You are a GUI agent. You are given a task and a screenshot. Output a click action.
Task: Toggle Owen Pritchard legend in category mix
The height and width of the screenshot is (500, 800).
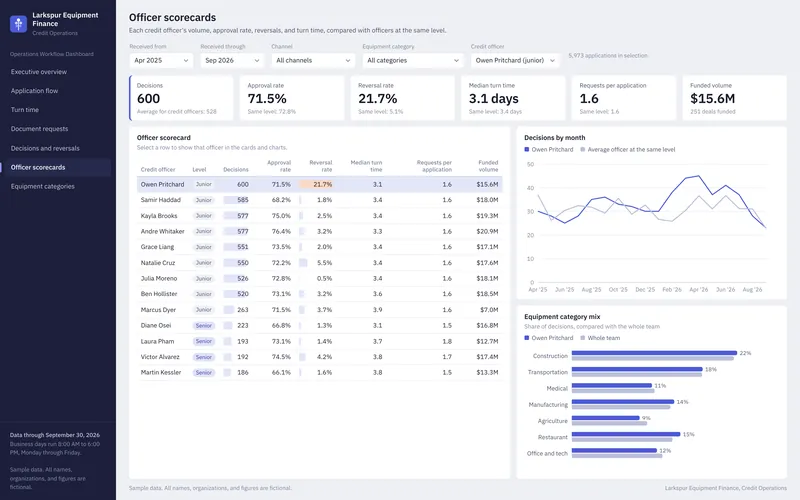click(548, 338)
